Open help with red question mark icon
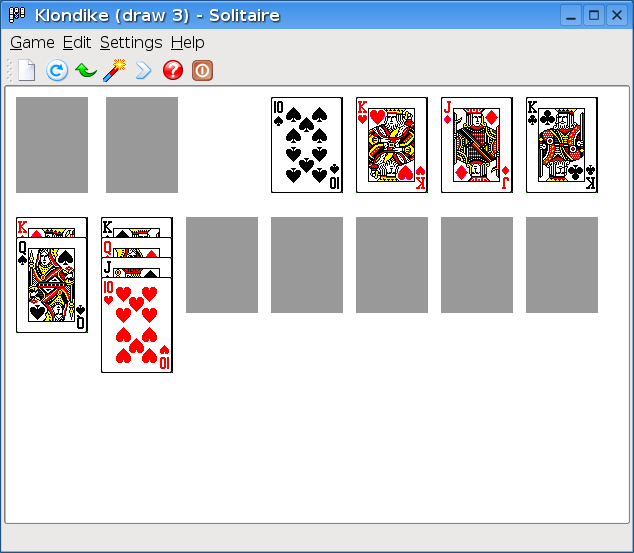This screenshot has height=553, width=634. tap(173, 70)
